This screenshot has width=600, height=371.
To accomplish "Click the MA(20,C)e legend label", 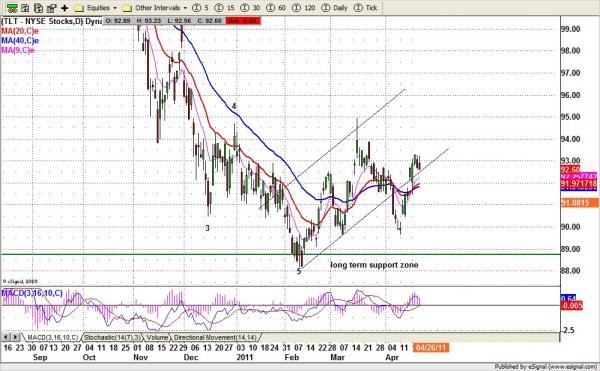I will [x=20, y=31].
